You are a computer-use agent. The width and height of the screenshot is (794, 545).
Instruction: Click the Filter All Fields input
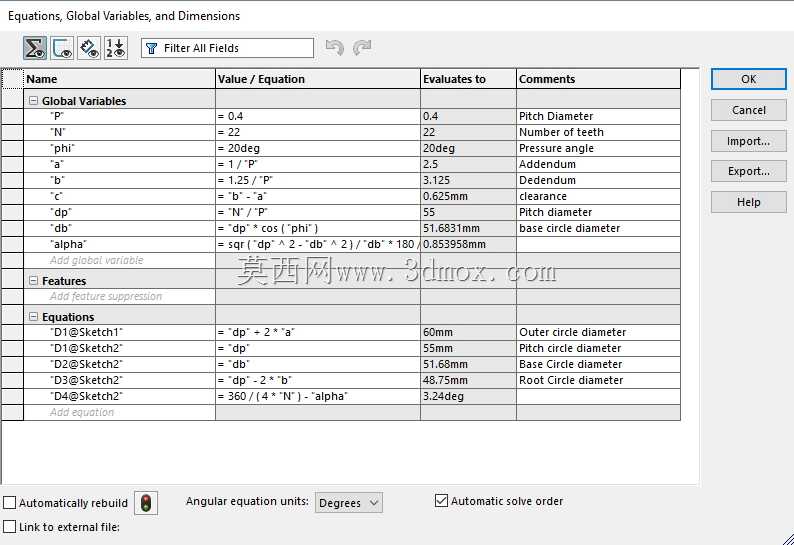coord(227,48)
